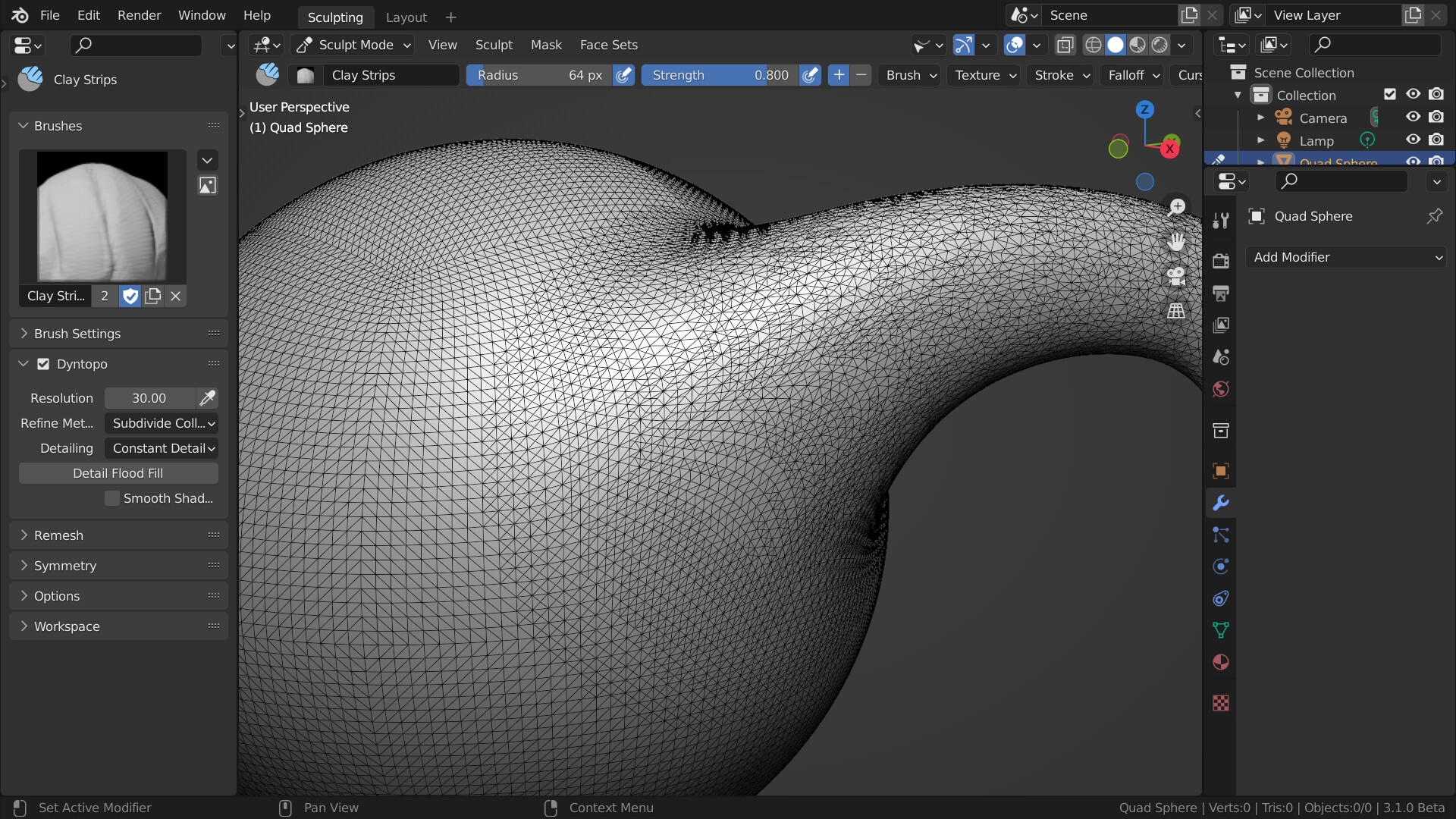Select the Render Properties tab

[1221, 260]
